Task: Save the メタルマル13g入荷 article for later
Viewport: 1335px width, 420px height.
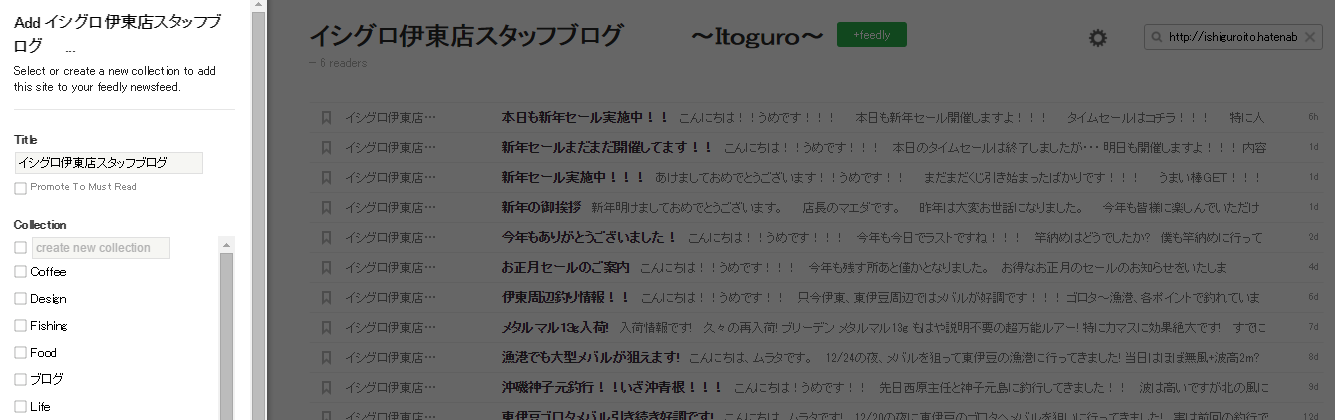Action: (x=326, y=327)
